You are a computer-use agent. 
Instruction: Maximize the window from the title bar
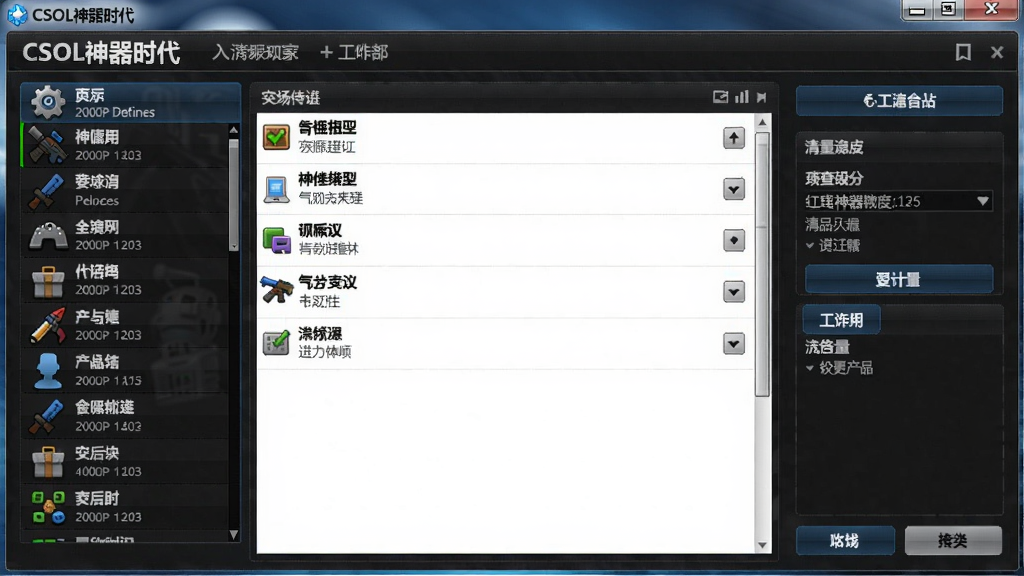[948, 10]
